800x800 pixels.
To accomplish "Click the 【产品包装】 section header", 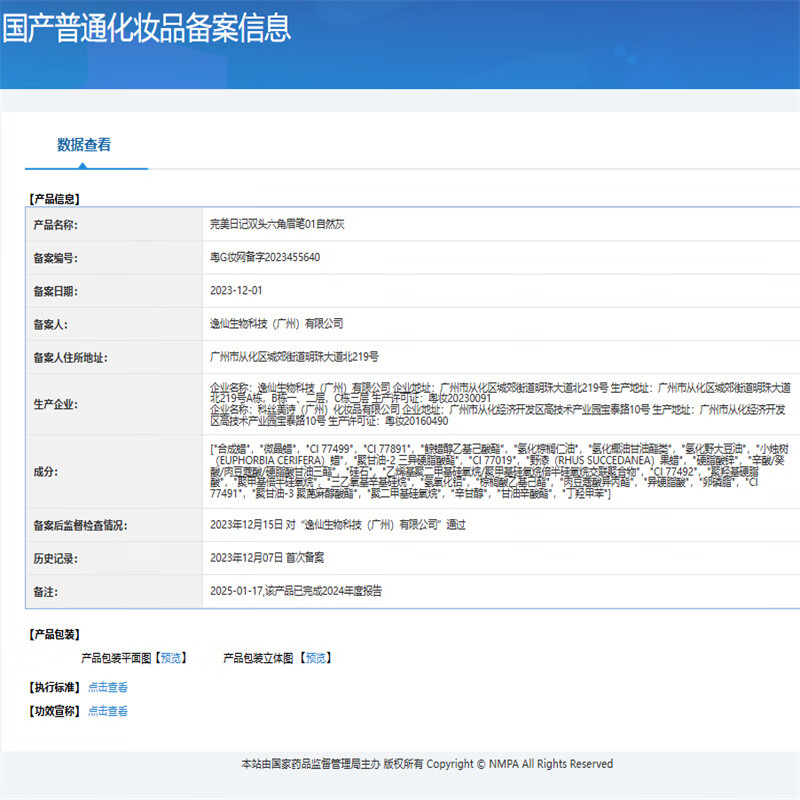I will pos(55,634).
